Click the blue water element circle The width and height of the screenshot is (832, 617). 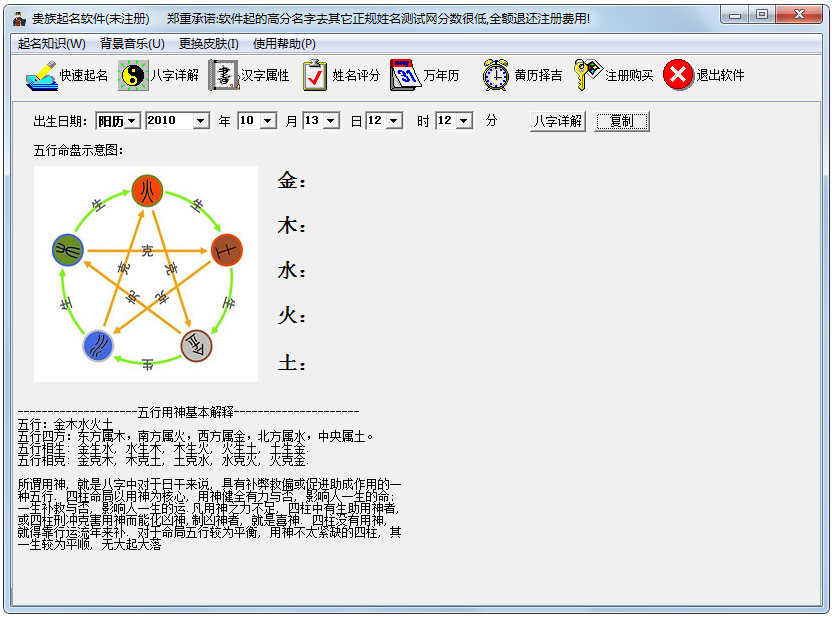pyautogui.click(x=98, y=346)
